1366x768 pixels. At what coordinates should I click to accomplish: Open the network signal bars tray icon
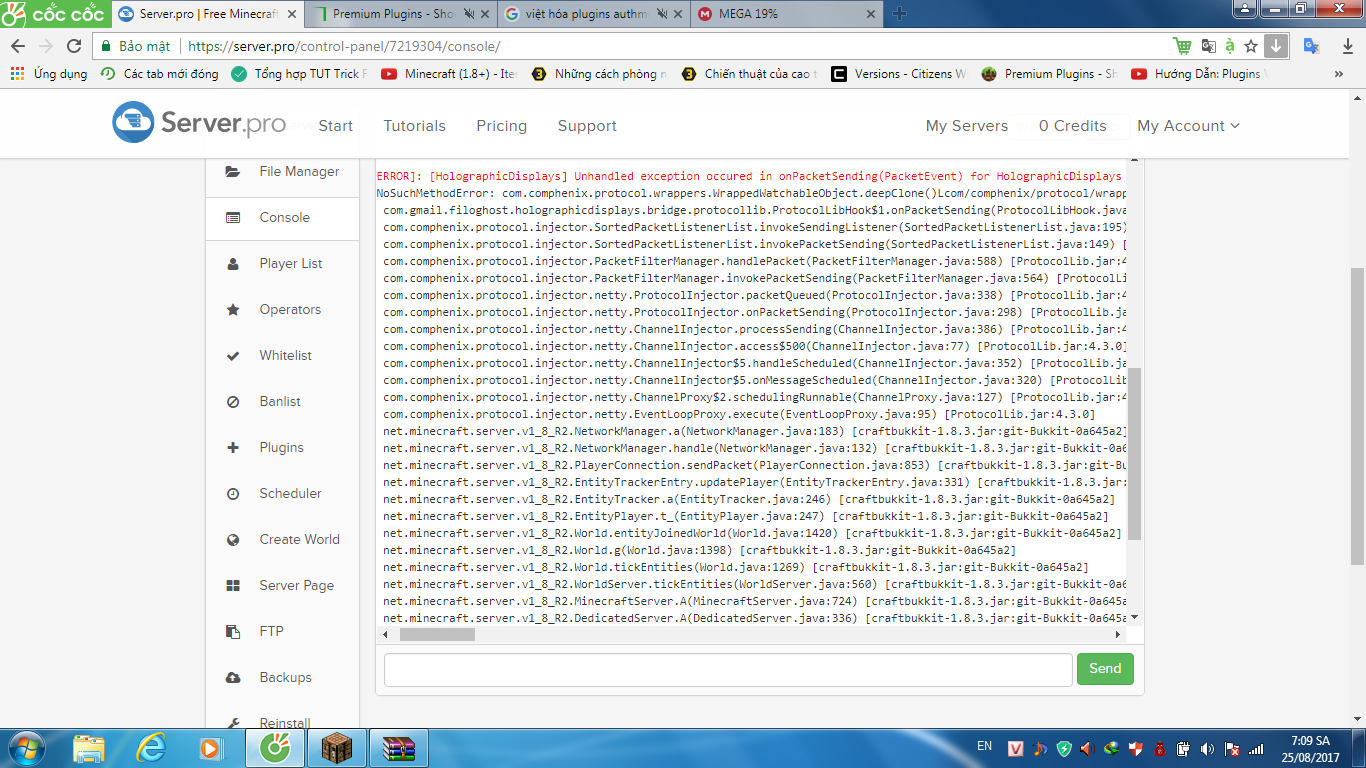[1258, 748]
